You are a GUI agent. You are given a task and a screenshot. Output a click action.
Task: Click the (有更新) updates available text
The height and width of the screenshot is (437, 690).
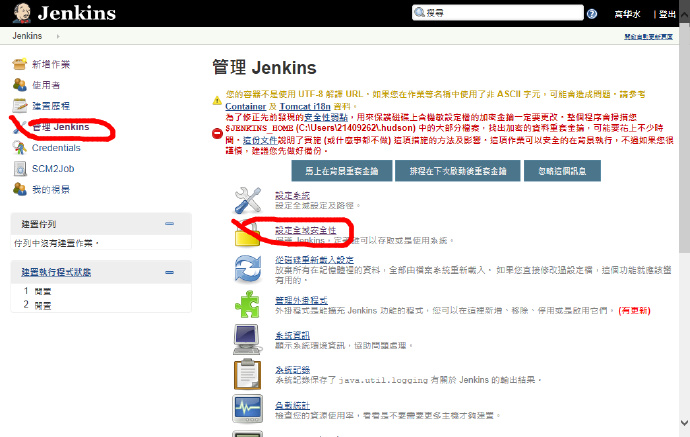point(634,311)
